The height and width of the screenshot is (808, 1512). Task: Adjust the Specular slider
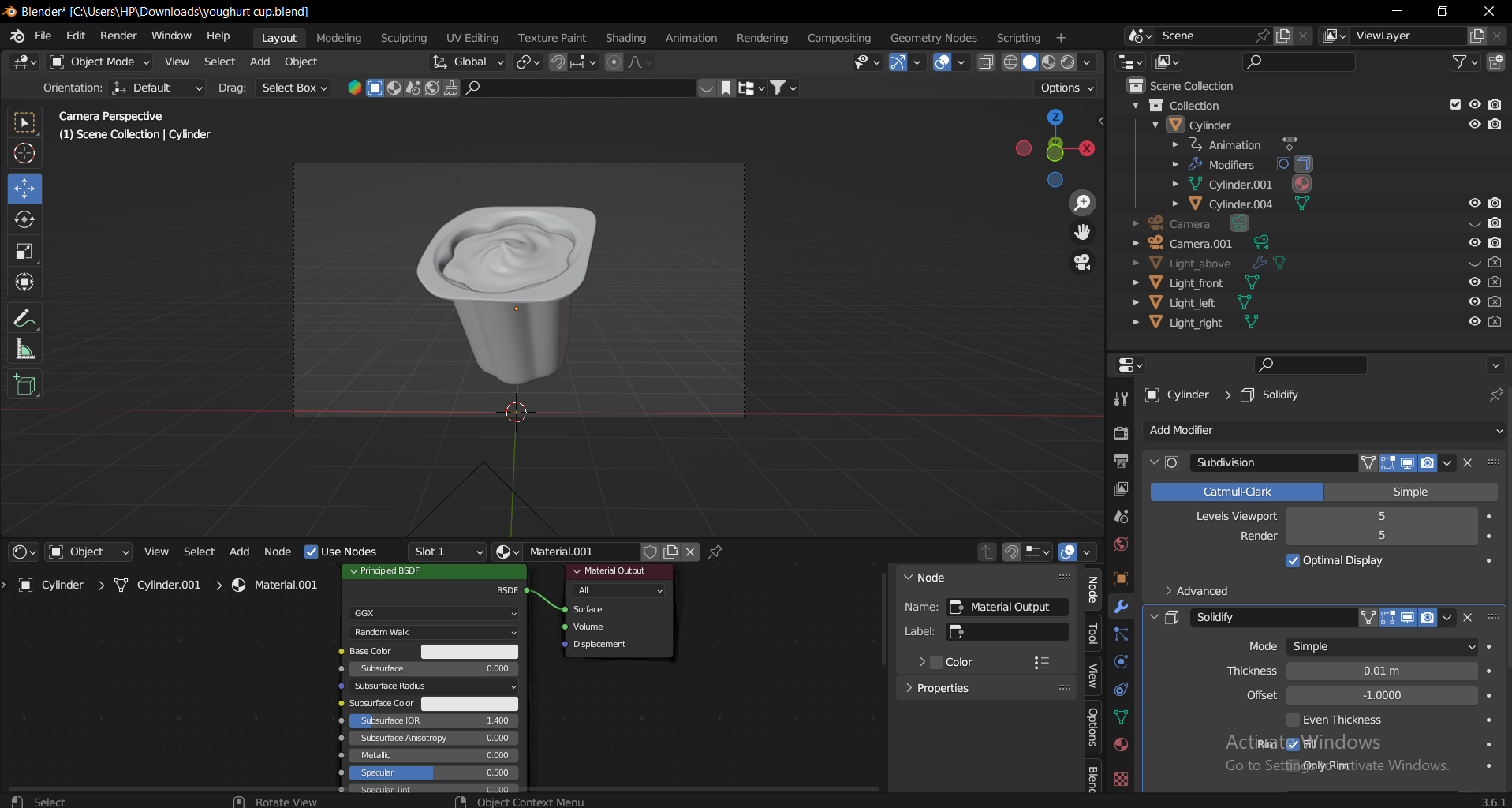(434, 772)
